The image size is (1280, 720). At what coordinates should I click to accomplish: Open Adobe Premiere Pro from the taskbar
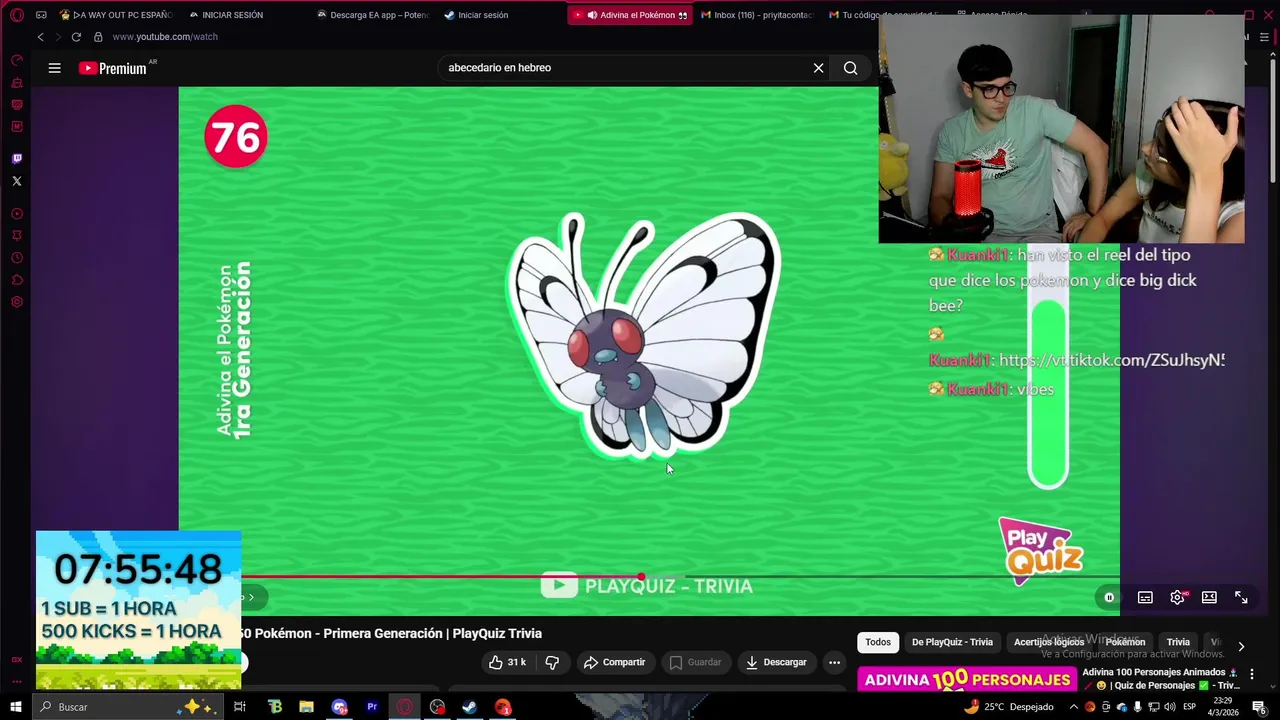(x=372, y=707)
